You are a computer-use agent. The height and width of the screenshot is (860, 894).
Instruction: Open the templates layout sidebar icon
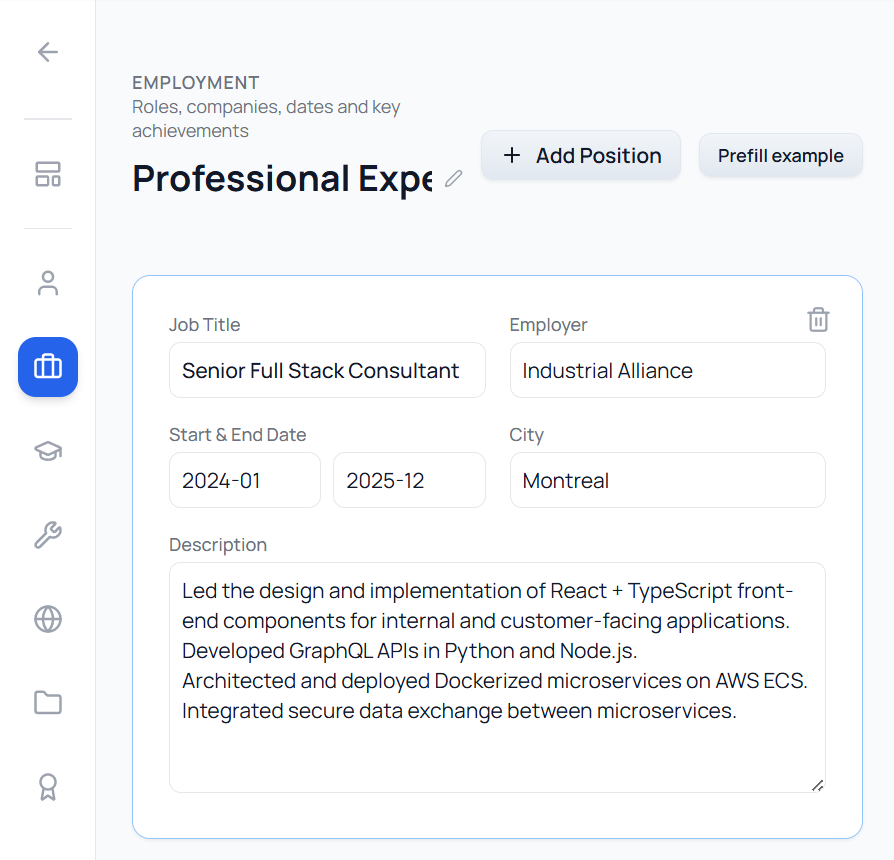pos(48,174)
